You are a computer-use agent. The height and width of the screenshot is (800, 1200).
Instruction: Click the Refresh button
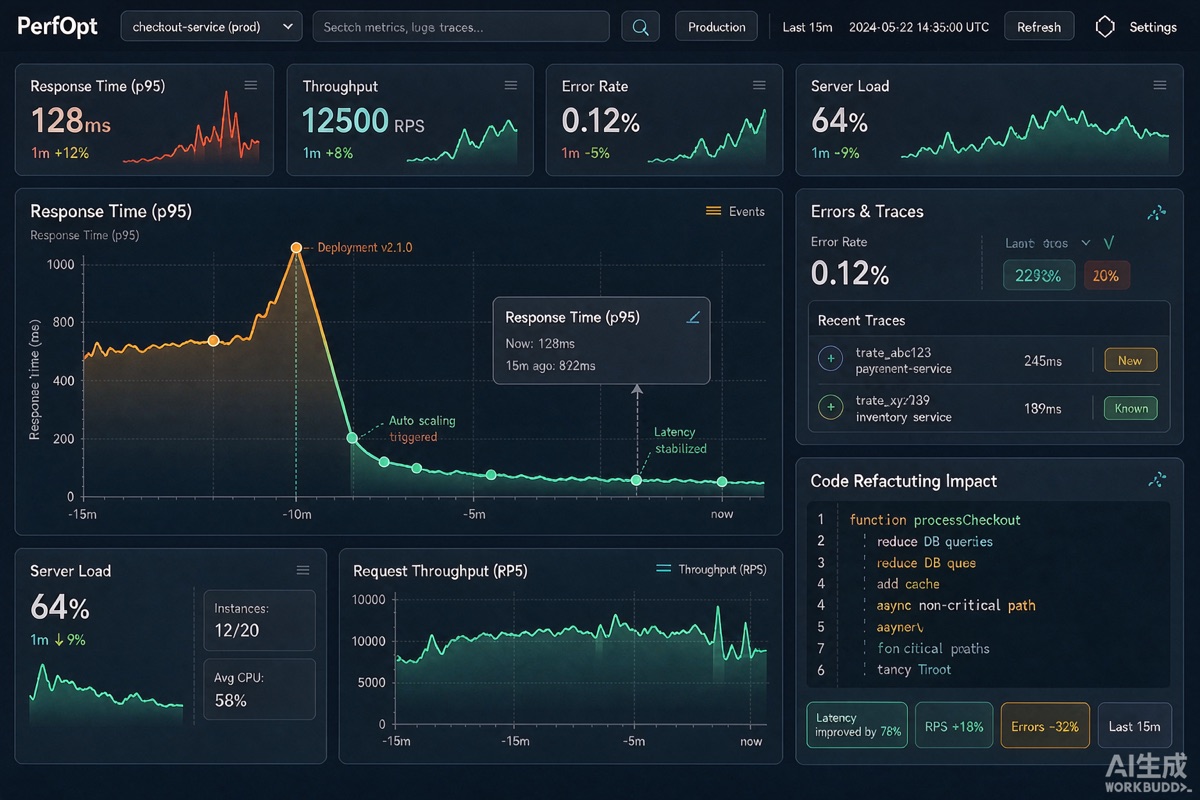[1039, 27]
